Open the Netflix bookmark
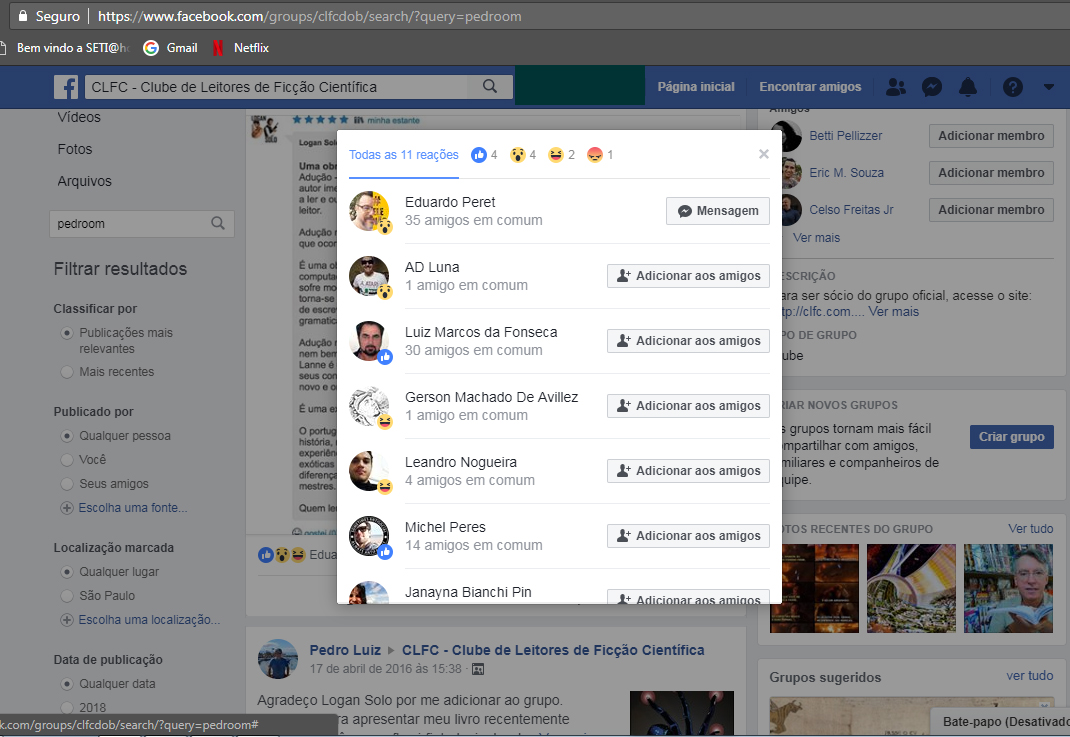Screen dimensions: 1070x737 pos(240,48)
